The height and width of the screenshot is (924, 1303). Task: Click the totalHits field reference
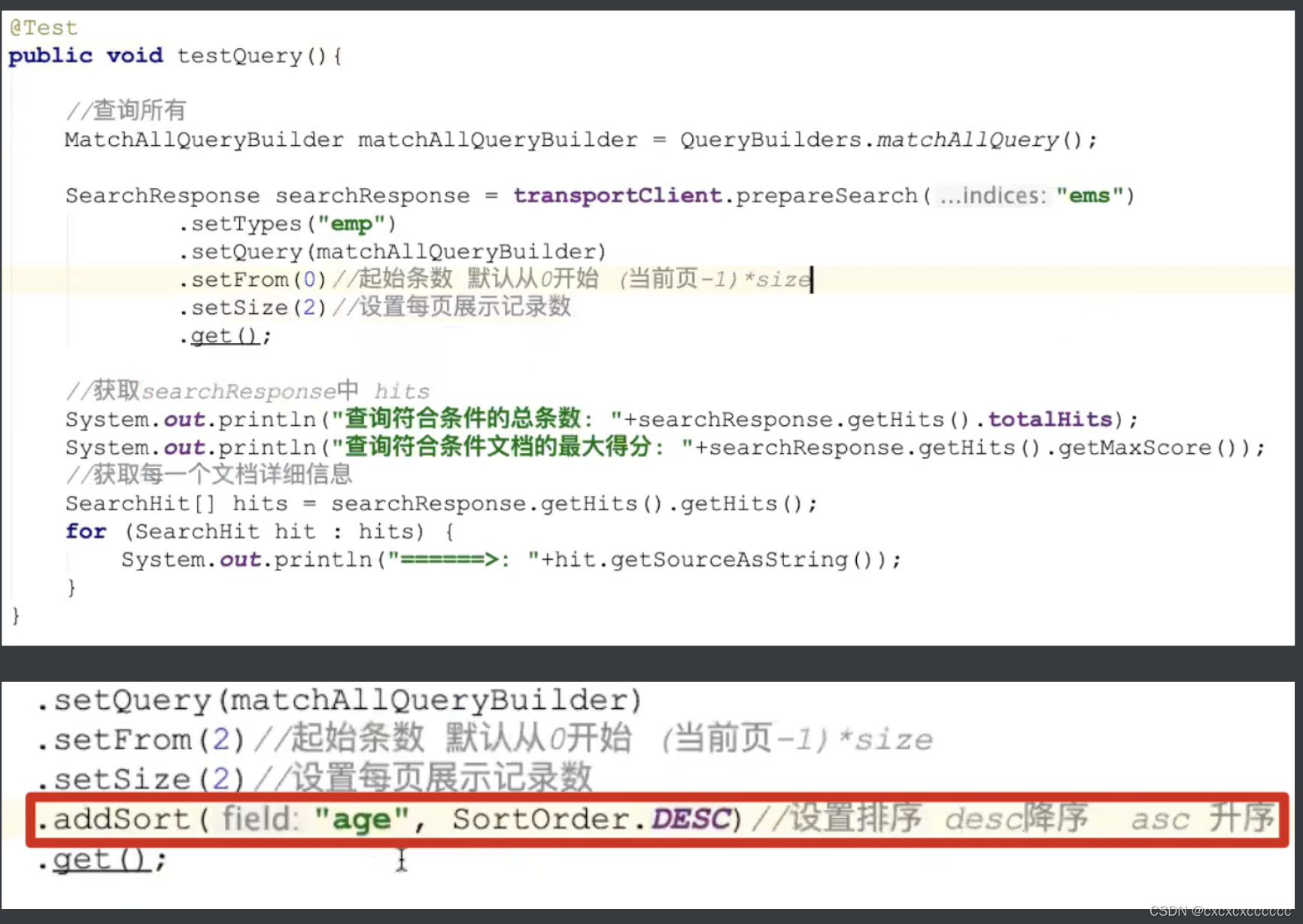click(x=1049, y=419)
